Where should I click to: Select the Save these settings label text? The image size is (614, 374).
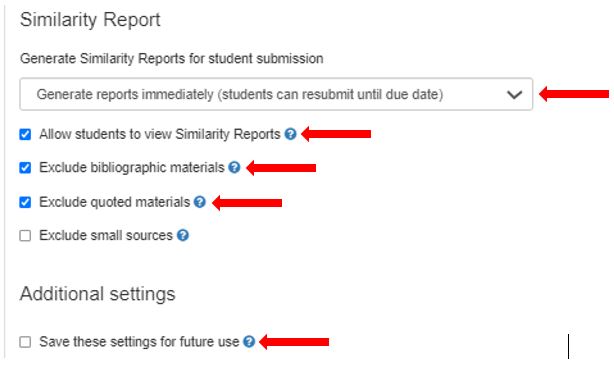coord(139,341)
